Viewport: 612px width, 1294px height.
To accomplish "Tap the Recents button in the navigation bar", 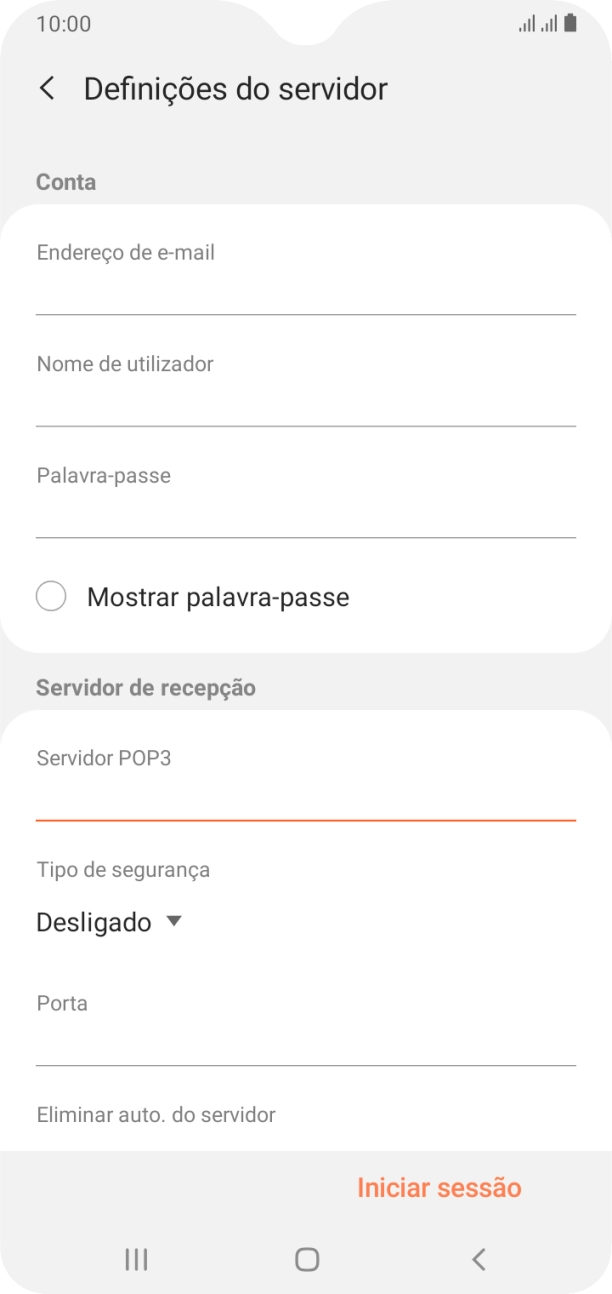I will pyautogui.click(x=135, y=1260).
